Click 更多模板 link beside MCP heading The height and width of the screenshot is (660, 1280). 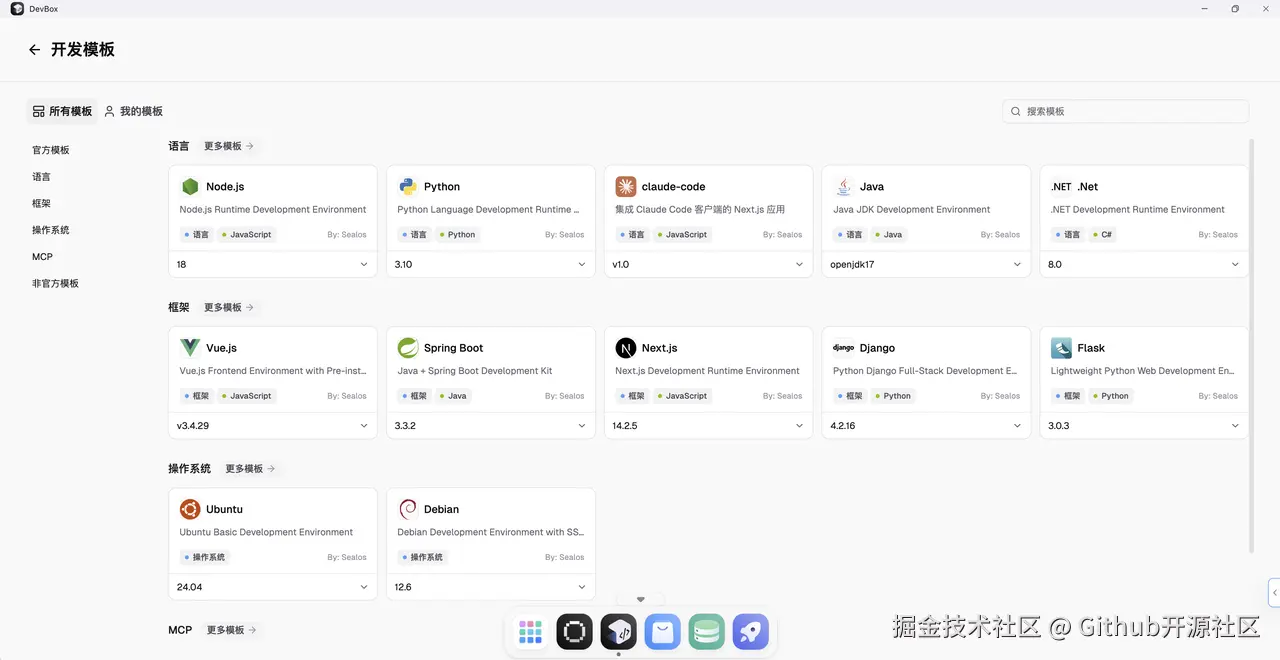[x=232, y=630]
